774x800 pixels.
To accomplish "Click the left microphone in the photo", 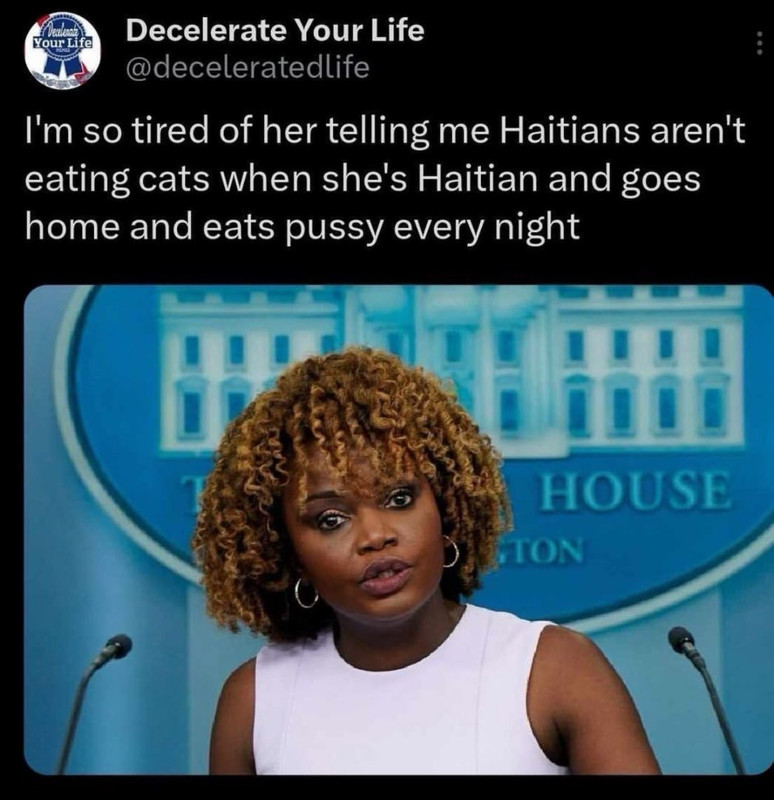I will point(117,648).
